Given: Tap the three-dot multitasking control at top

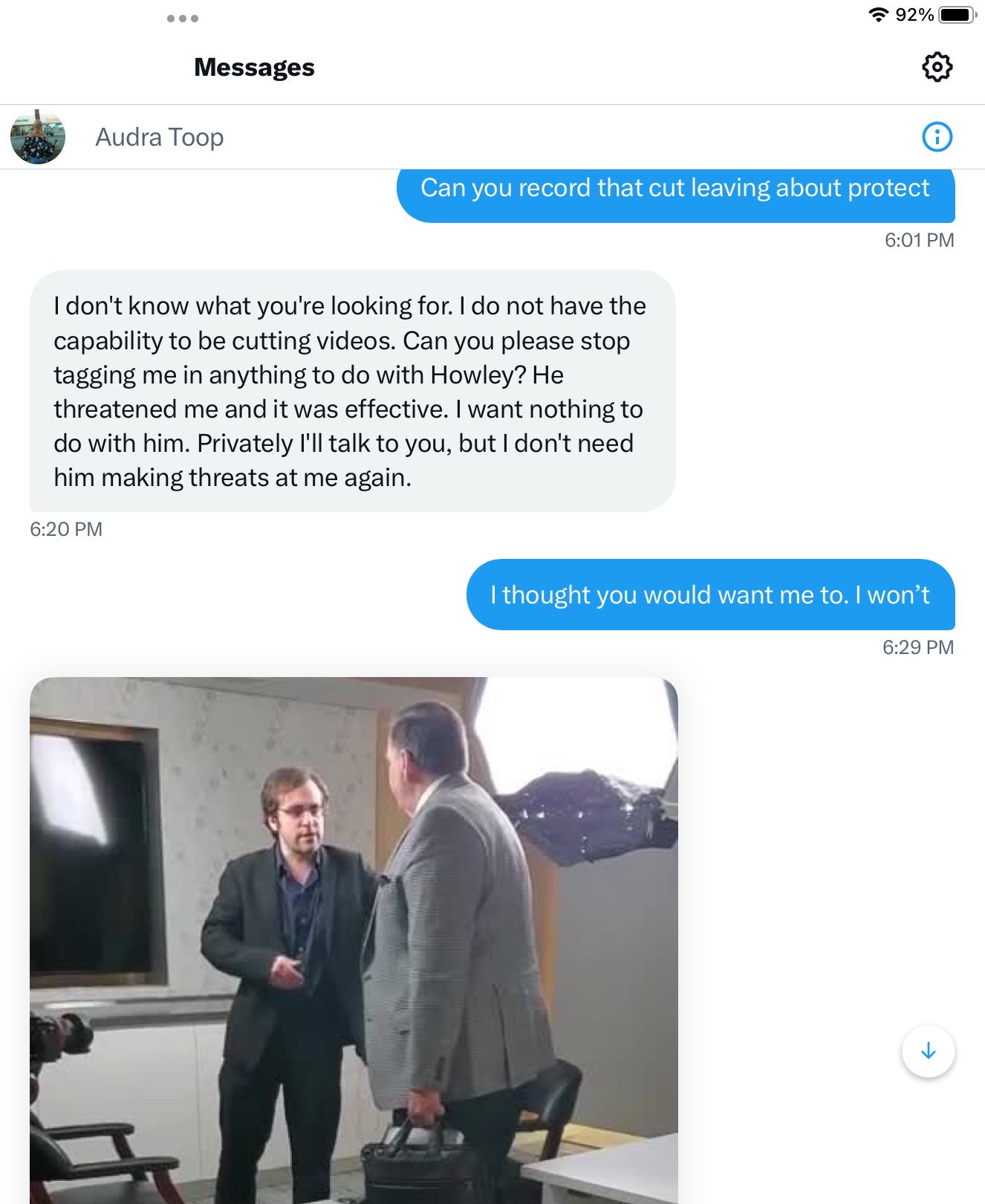Looking at the screenshot, I should tap(183, 19).
